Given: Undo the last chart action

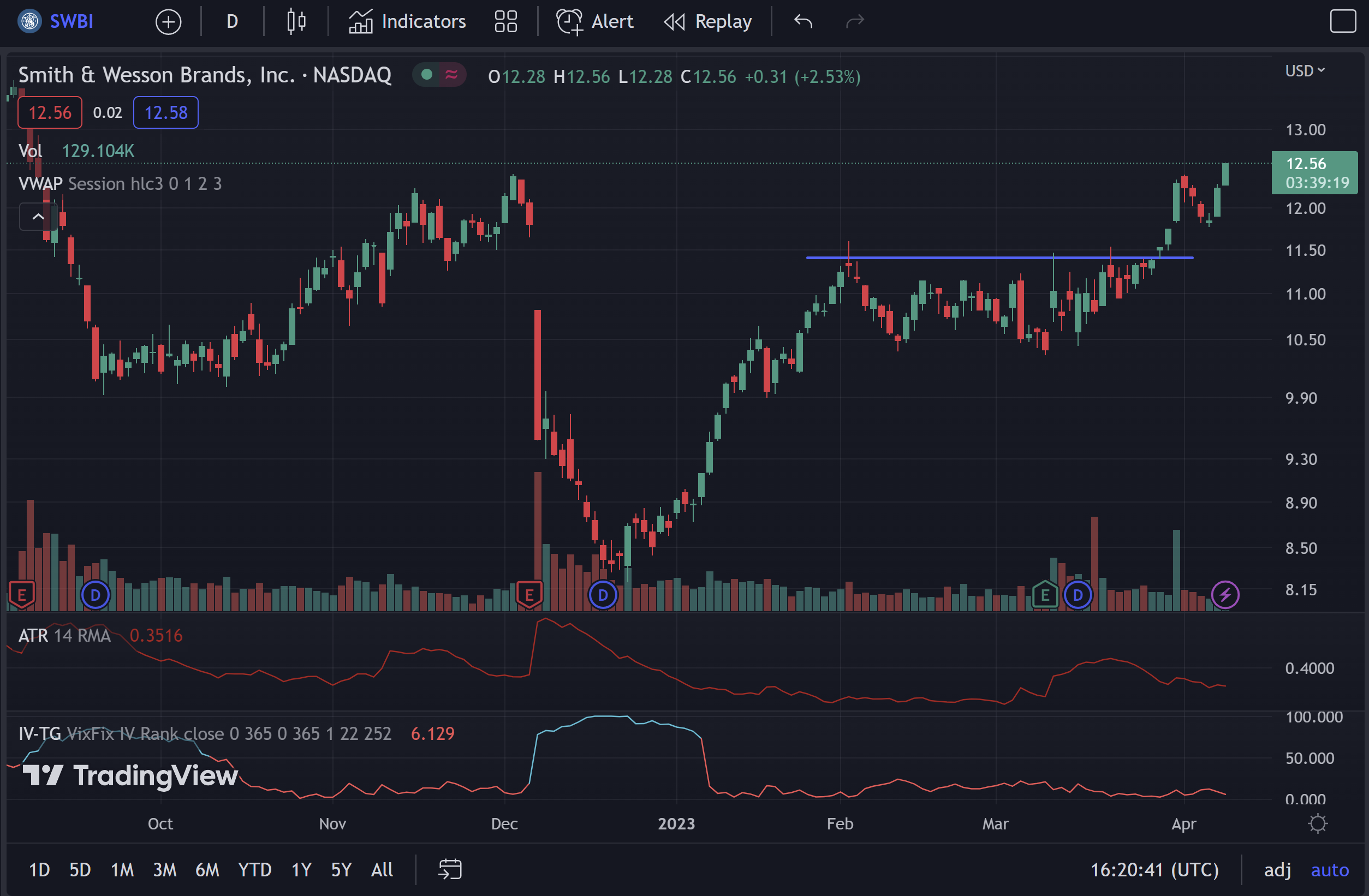Looking at the screenshot, I should coord(803,22).
